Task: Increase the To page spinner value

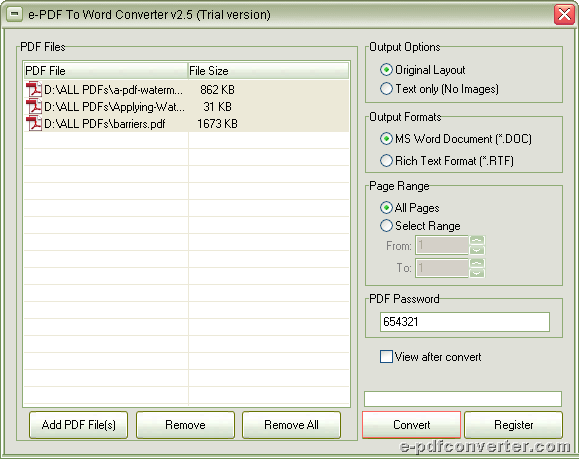Action: pos(477,263)
